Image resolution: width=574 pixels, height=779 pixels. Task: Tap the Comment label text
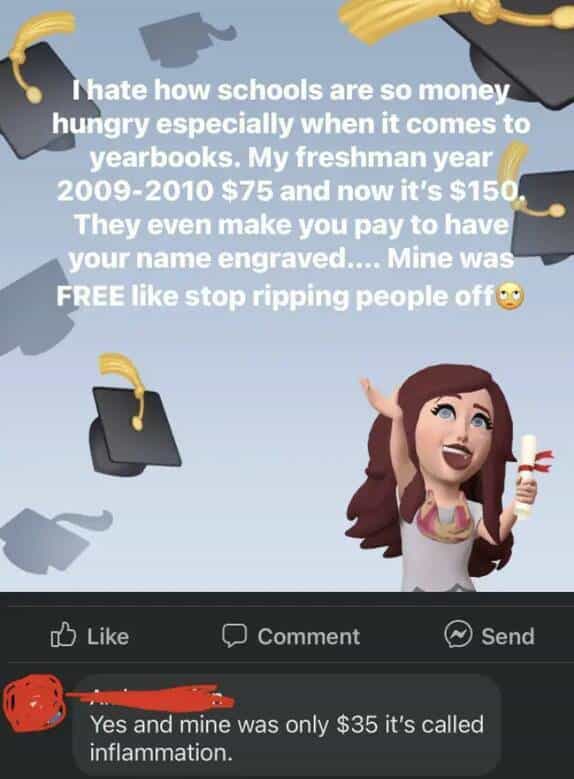309,636
